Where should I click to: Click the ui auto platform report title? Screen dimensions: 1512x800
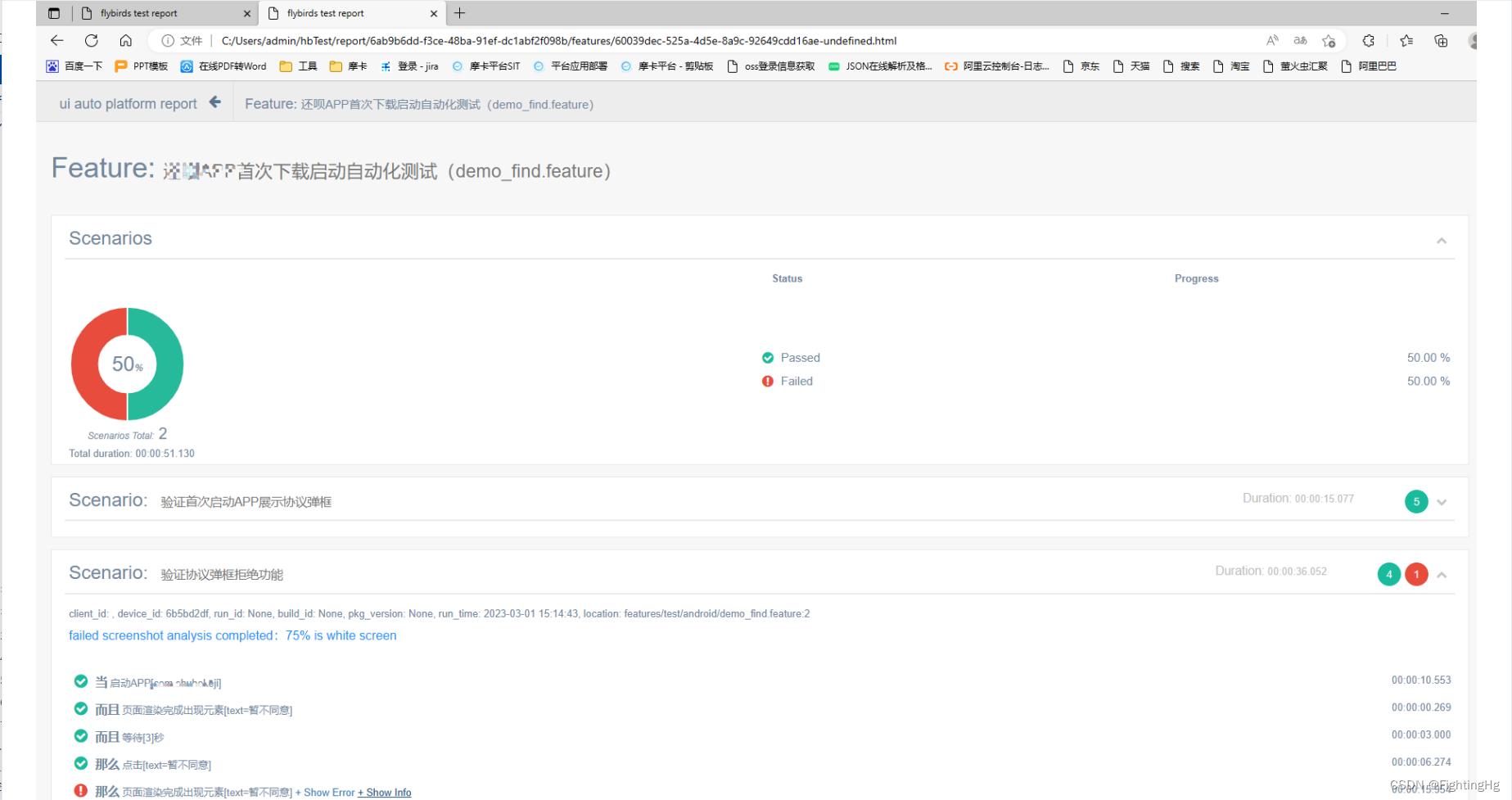click(128, 104)
